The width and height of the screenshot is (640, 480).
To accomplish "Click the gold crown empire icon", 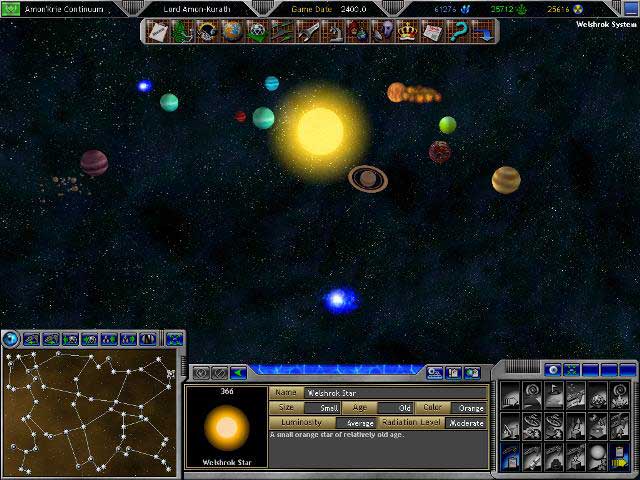I will point(407,32).
